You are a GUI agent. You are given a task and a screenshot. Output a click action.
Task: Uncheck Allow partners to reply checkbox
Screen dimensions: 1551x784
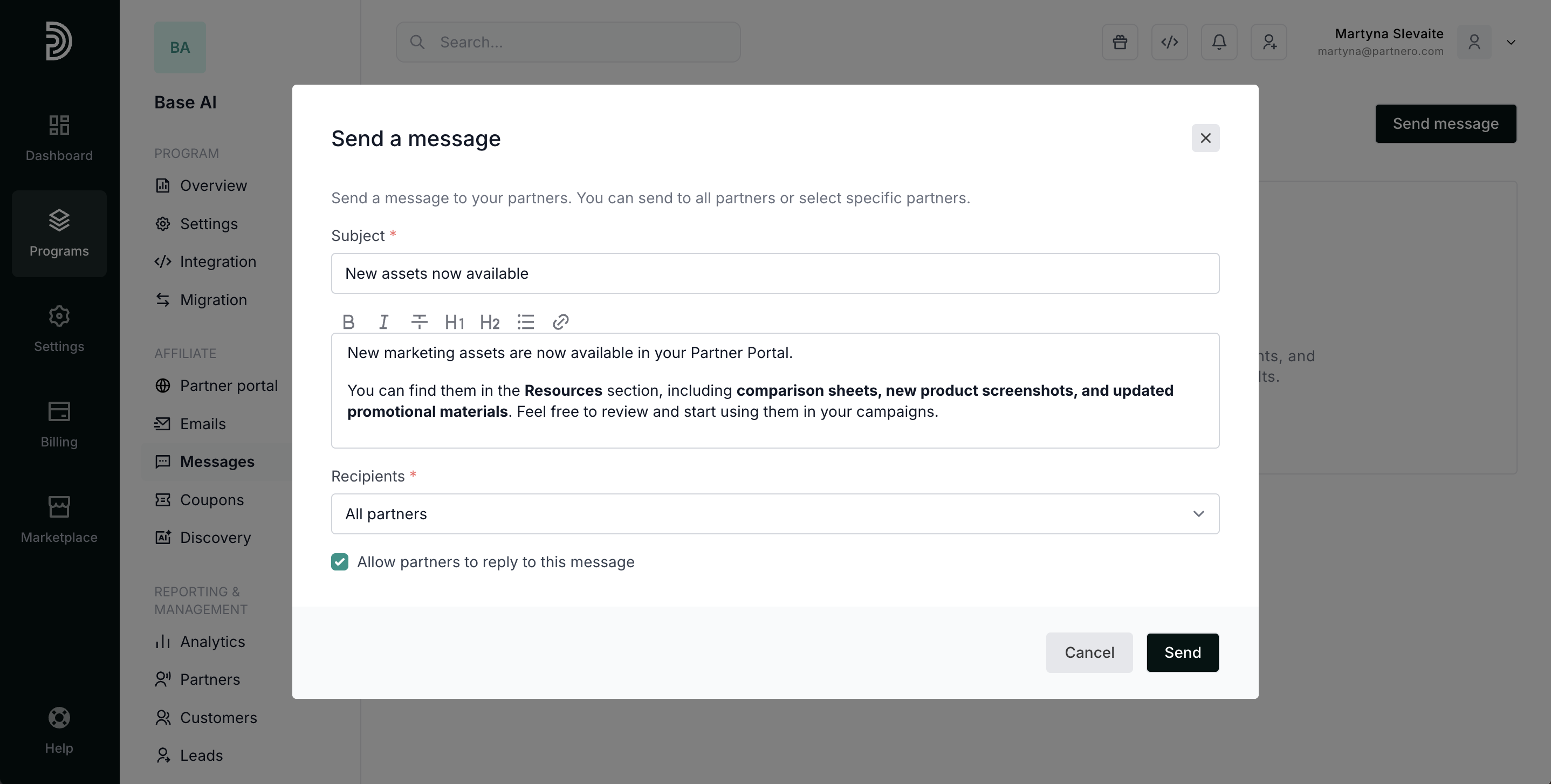pos(340,562)
